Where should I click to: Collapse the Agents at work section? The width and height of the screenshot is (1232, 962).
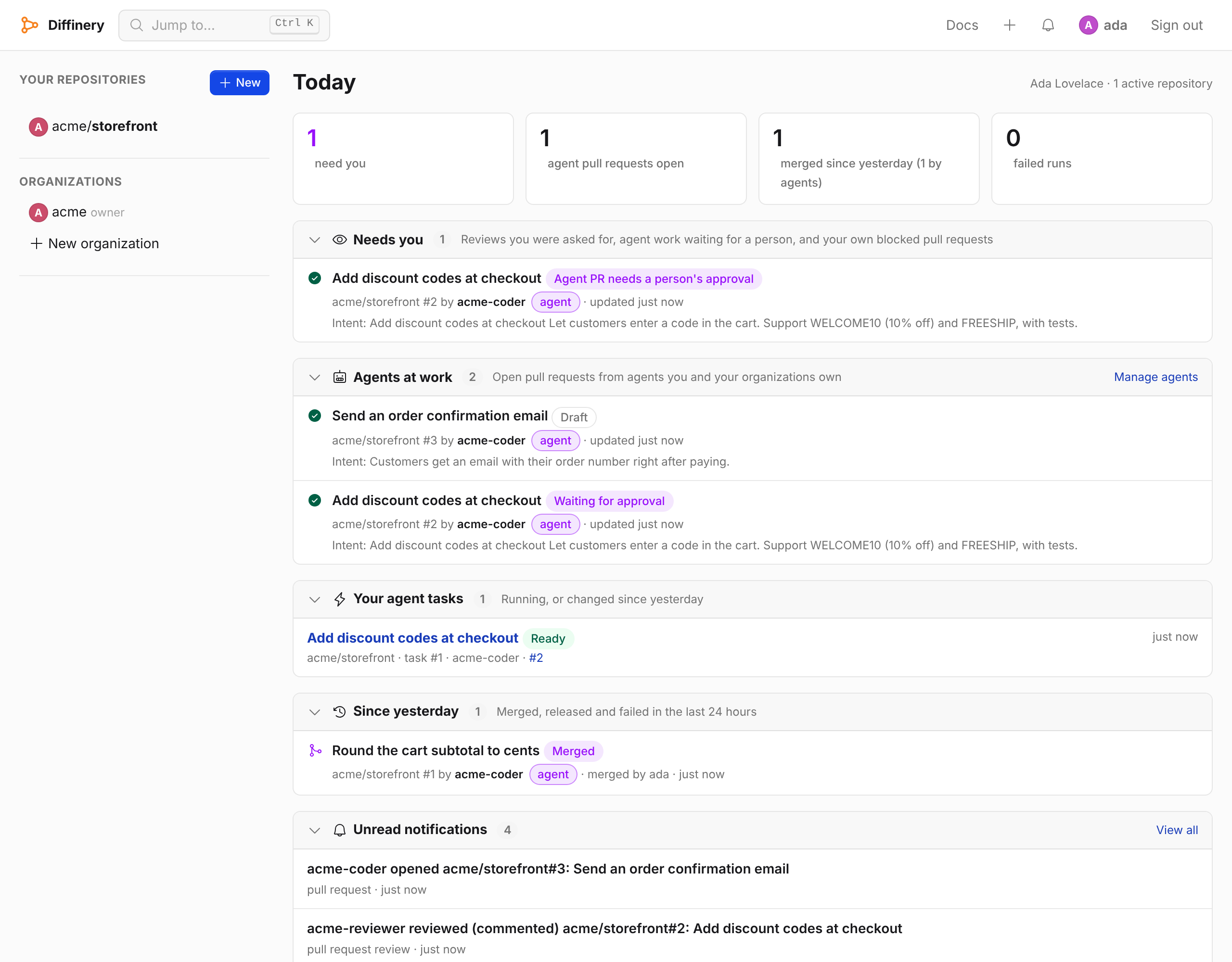point(315,377)
